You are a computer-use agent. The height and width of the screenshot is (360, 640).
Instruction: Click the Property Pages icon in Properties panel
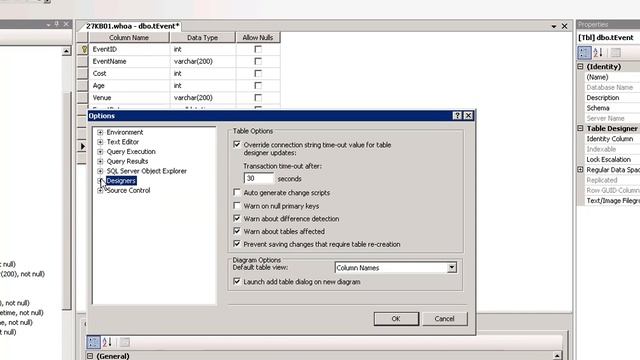click(x=616, y=52)
